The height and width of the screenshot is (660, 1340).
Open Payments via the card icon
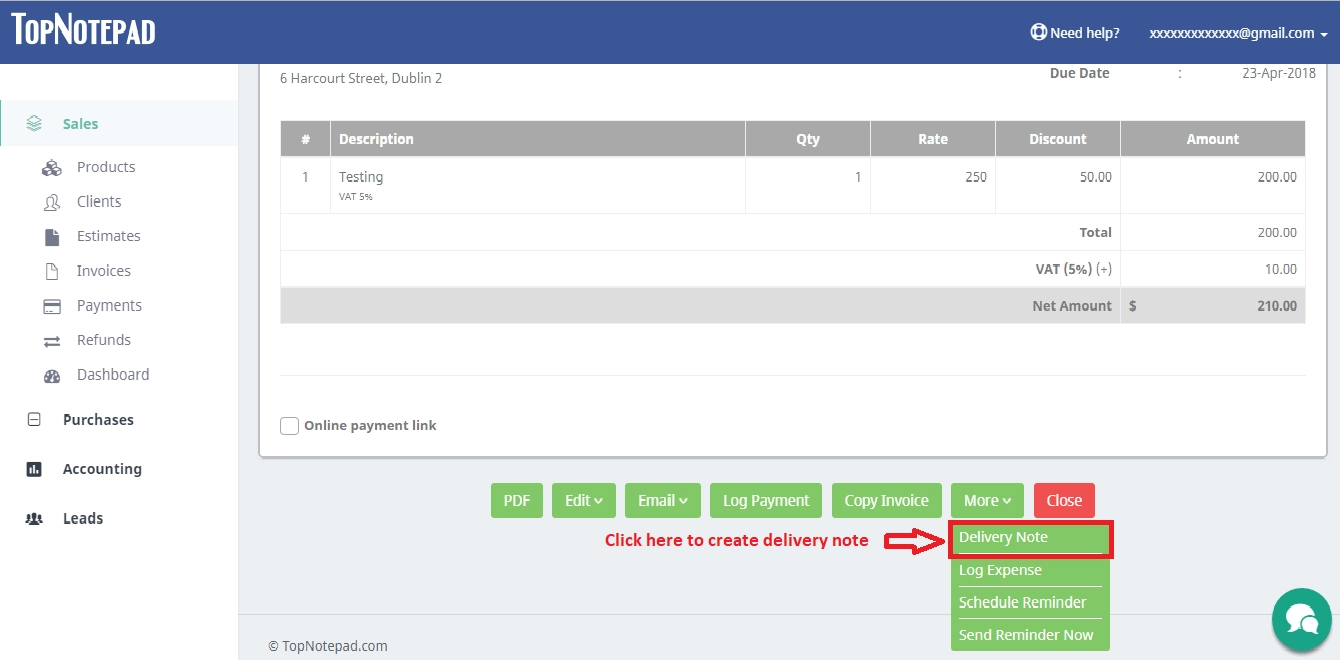pos(52,305)
